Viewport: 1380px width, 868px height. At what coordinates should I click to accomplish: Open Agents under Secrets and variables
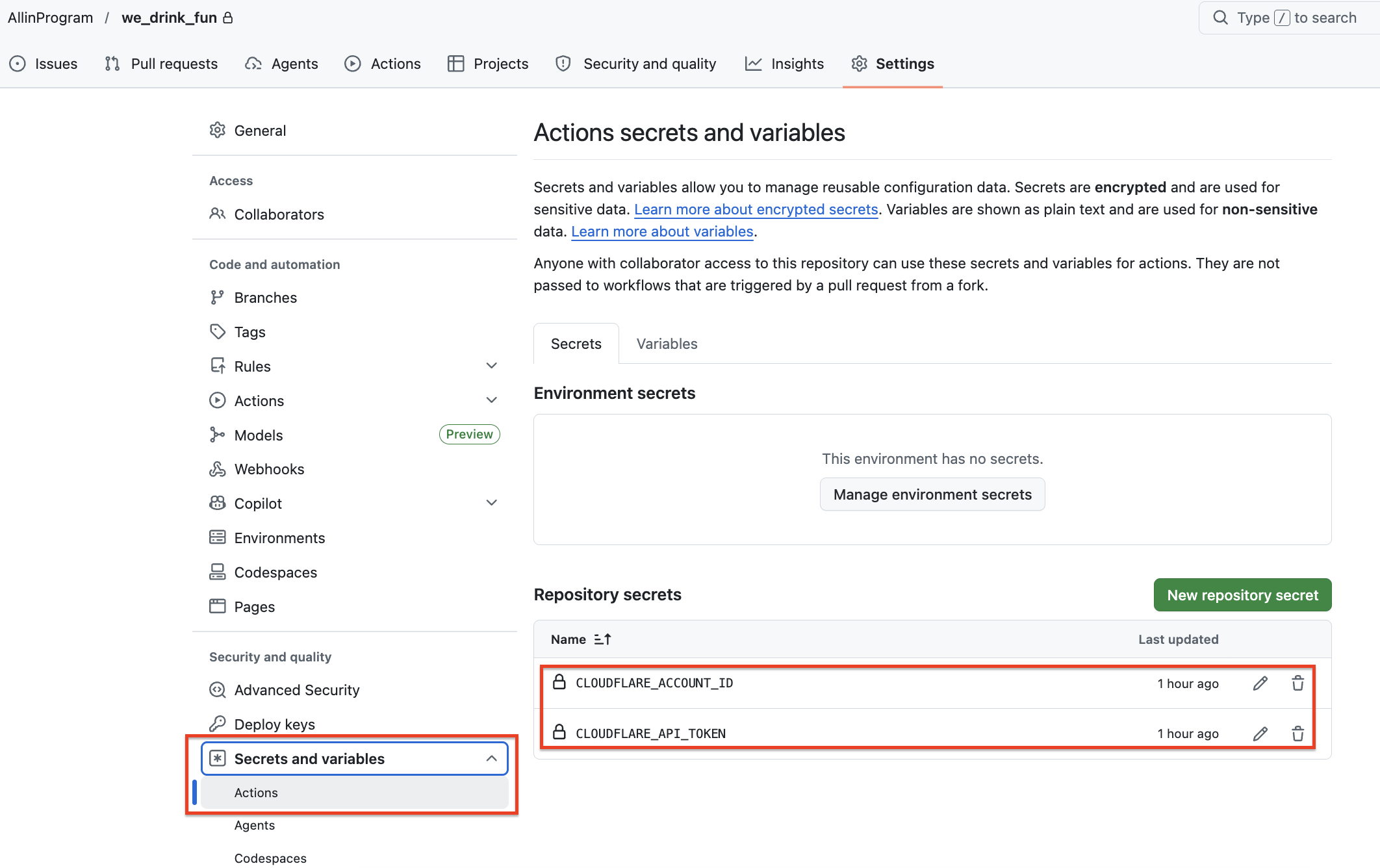255,825
